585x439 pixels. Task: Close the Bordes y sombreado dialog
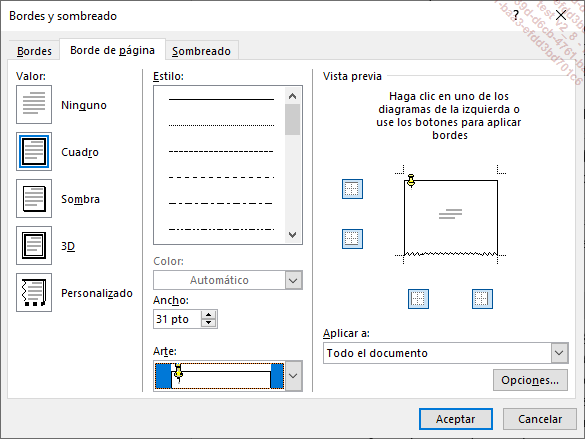[561, 15]
